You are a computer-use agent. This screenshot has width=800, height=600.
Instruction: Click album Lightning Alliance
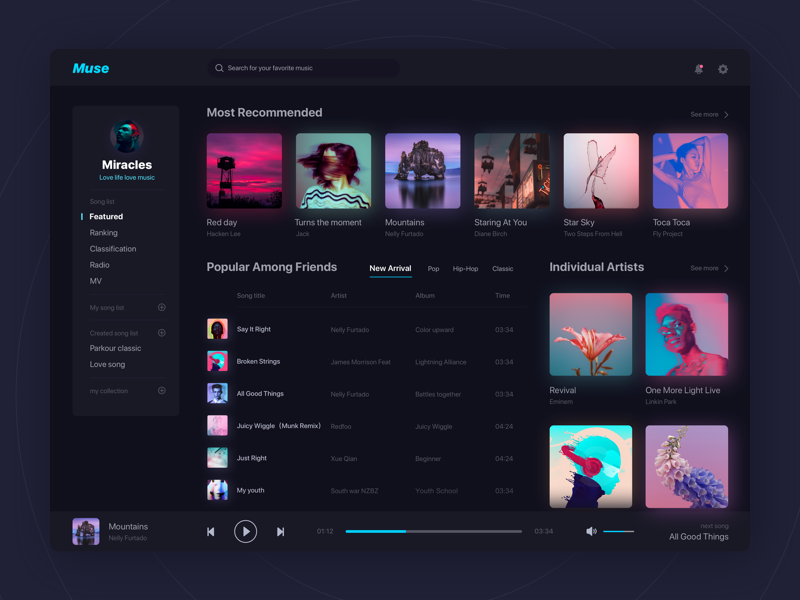click(x=441, y=362)
